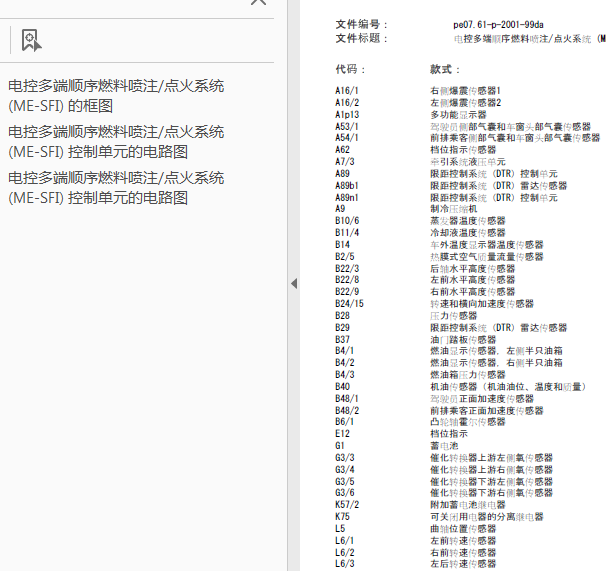
Task: Select code A62
Action: (342, 150)
